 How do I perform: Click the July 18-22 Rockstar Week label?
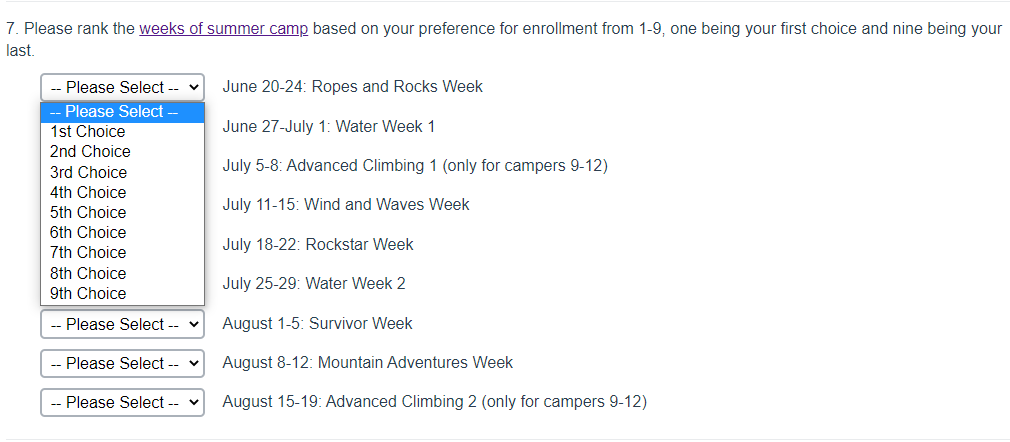click(317, 245)
